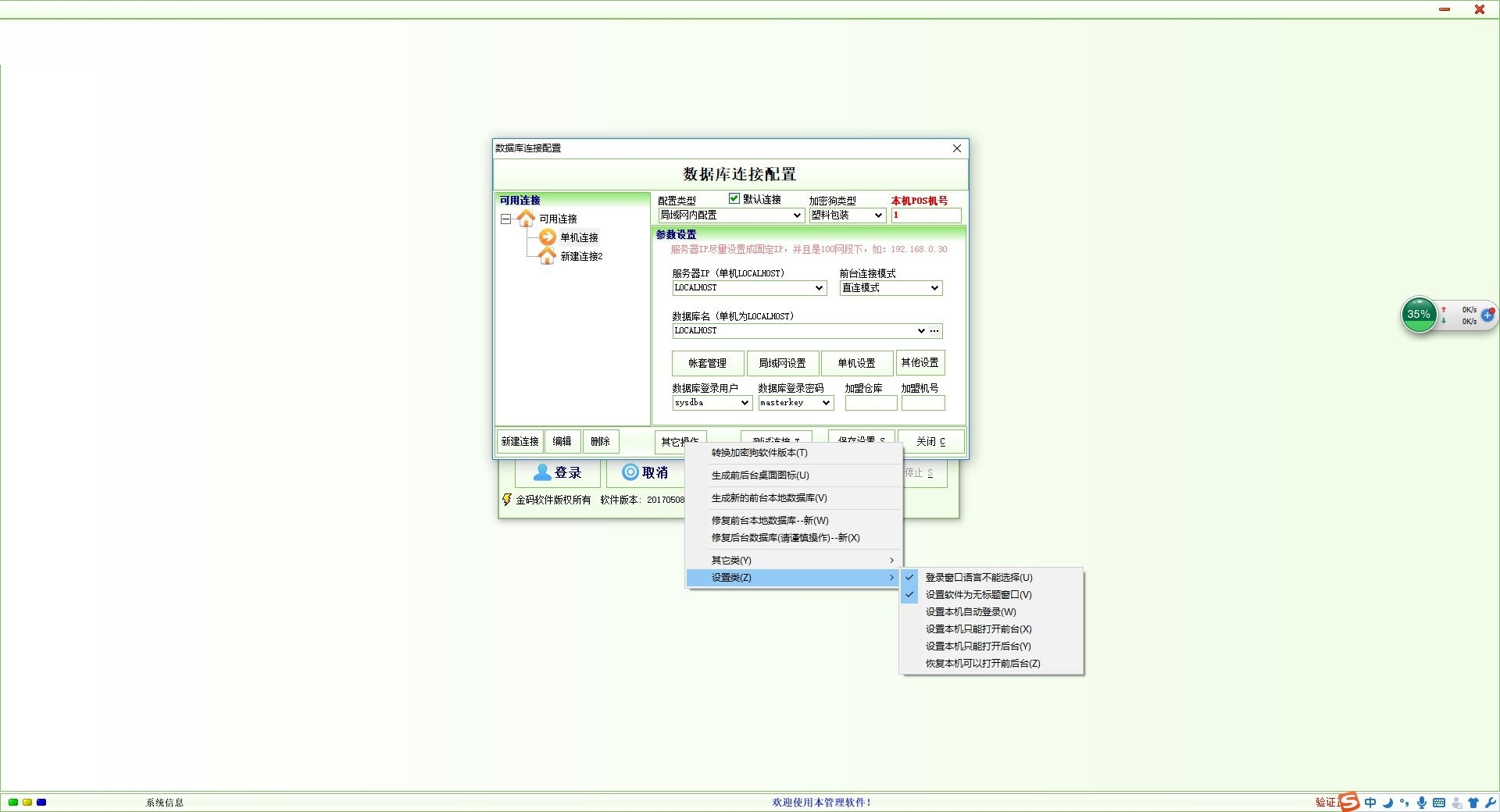Click the 取消 cancel button
Screen dimensions: 1500x812
(646, 472)
